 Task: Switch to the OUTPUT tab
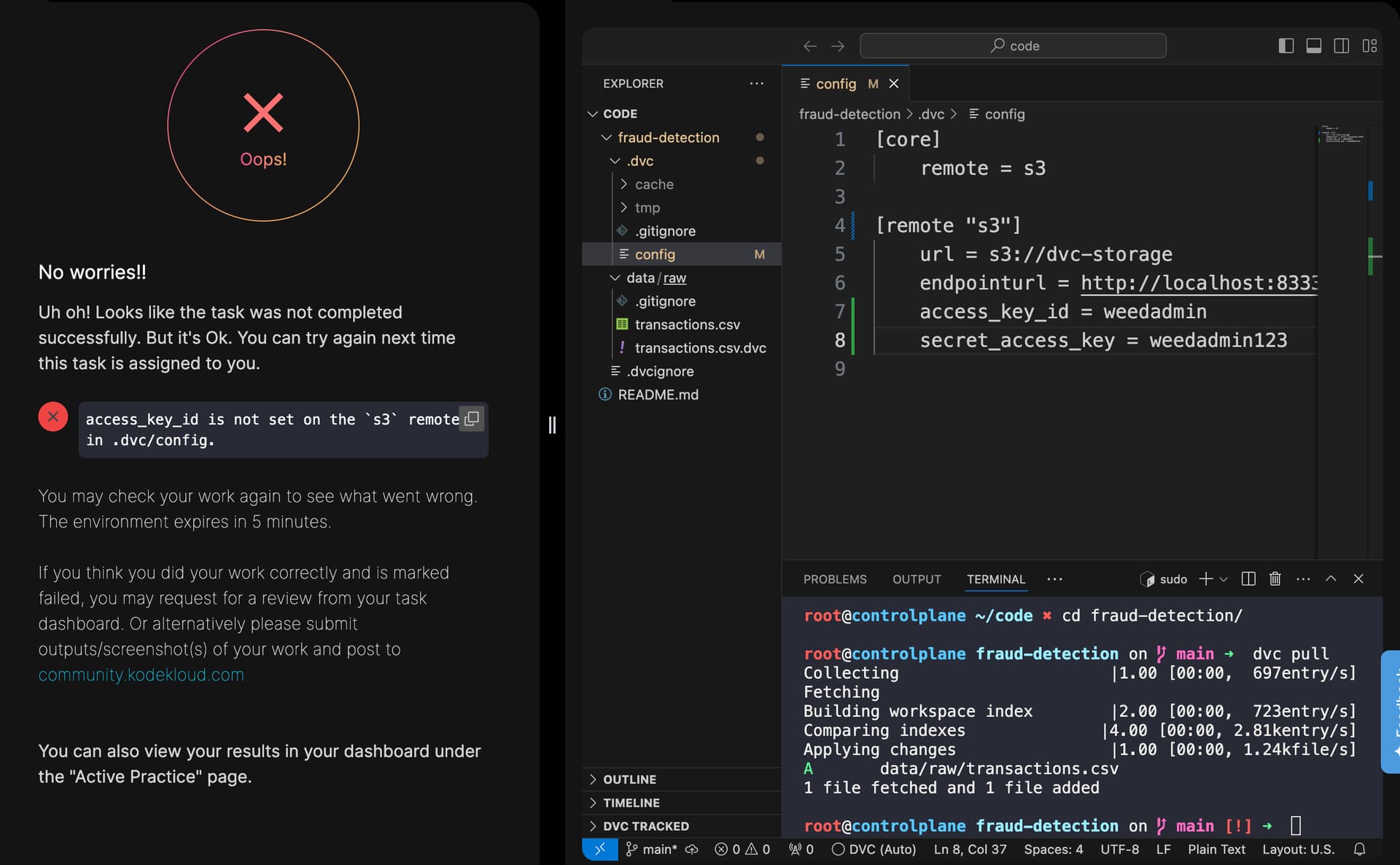917,579
